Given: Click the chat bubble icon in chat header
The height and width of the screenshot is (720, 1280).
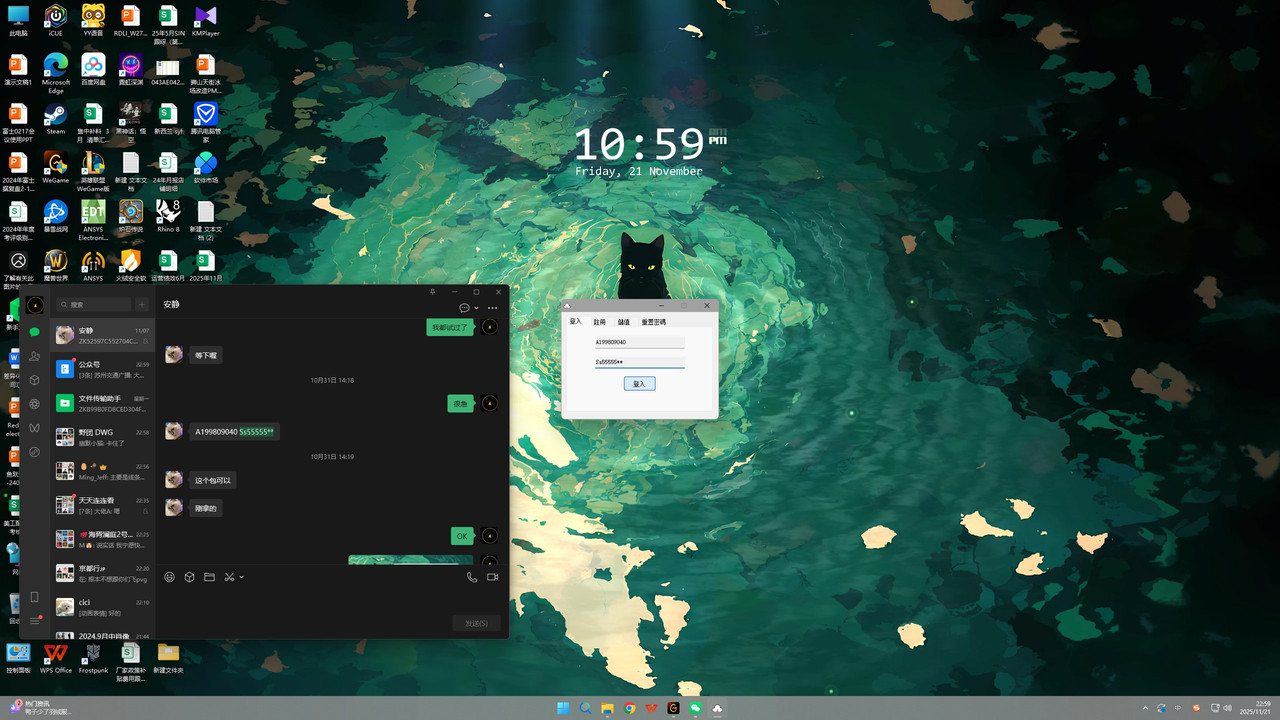Looking at the screenshot, I should pos(464,308).
